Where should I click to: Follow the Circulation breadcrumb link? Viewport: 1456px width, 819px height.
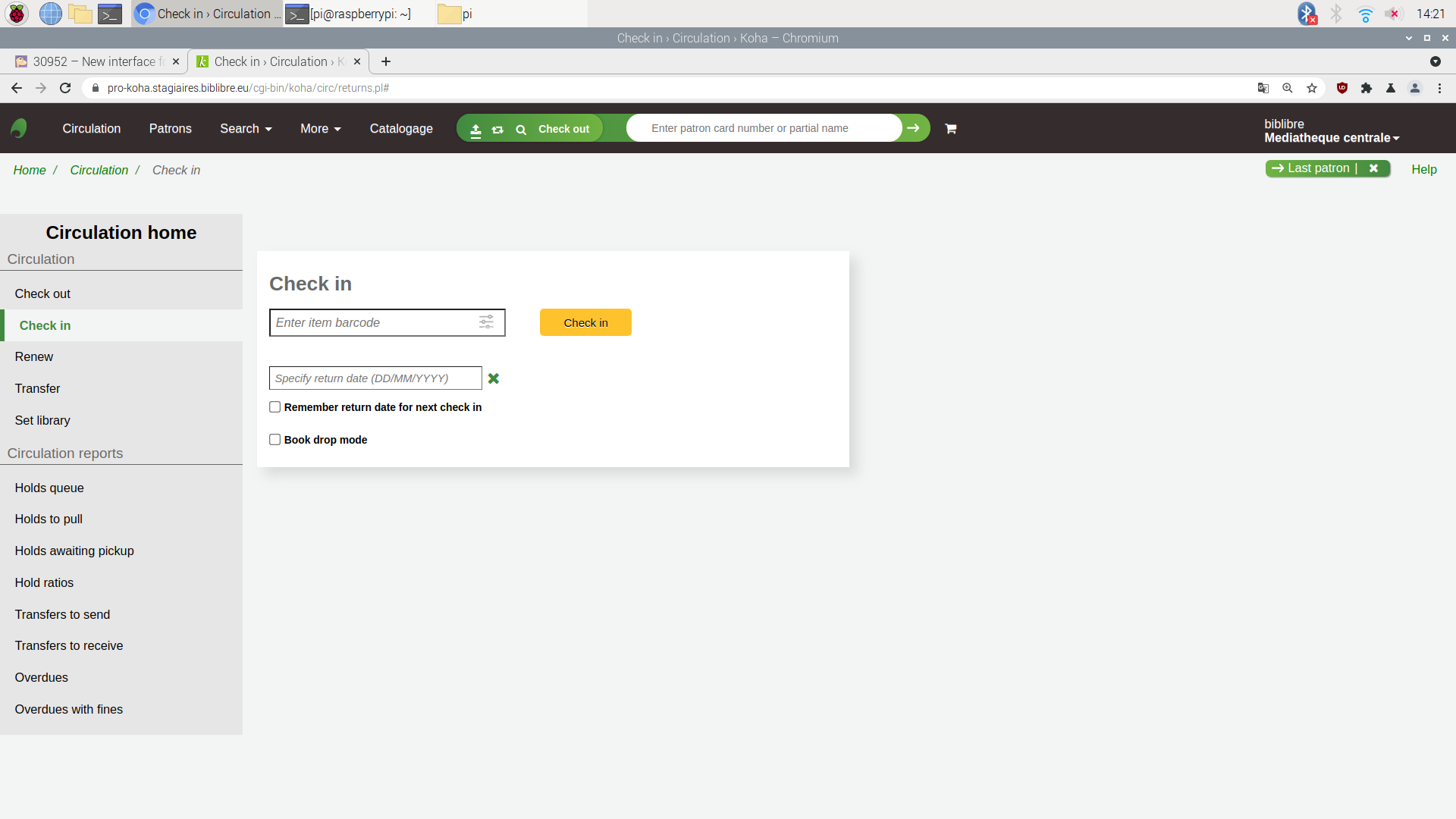99,170
